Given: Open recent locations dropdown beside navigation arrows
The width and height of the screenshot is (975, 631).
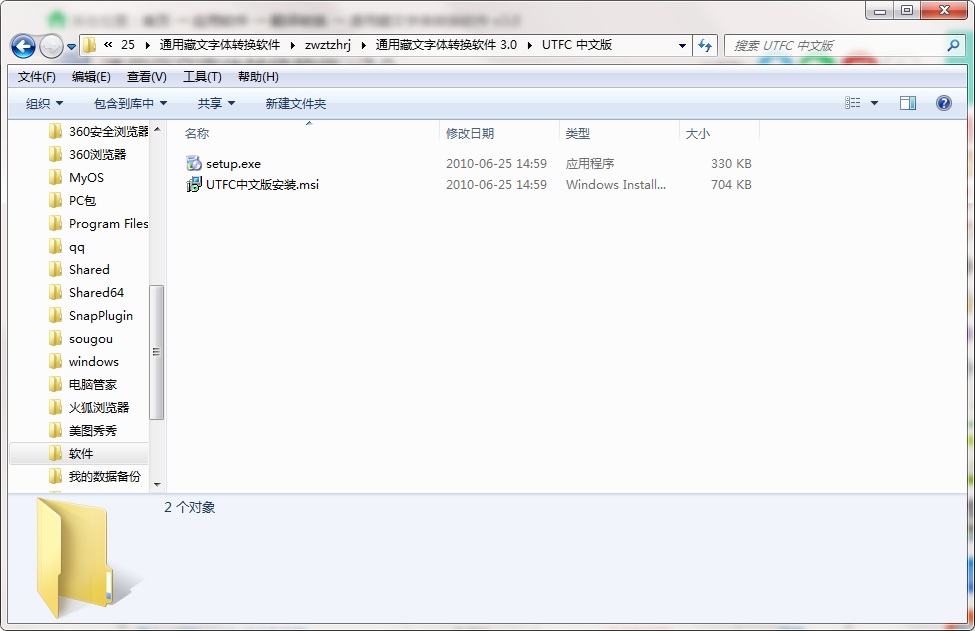Looking at the screenshot, I should coord(72,46).
